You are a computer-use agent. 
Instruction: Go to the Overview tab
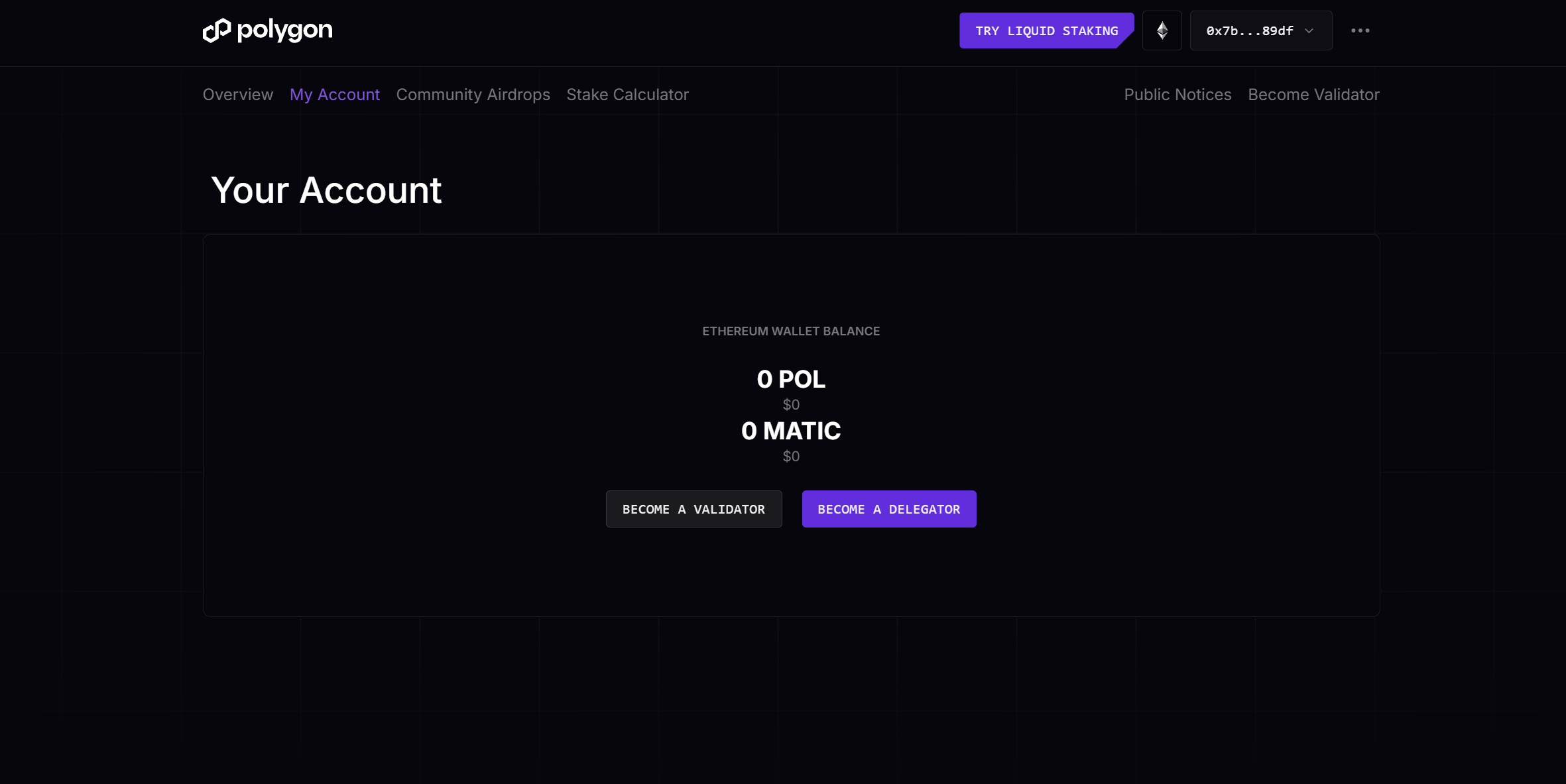pos(238,95)
